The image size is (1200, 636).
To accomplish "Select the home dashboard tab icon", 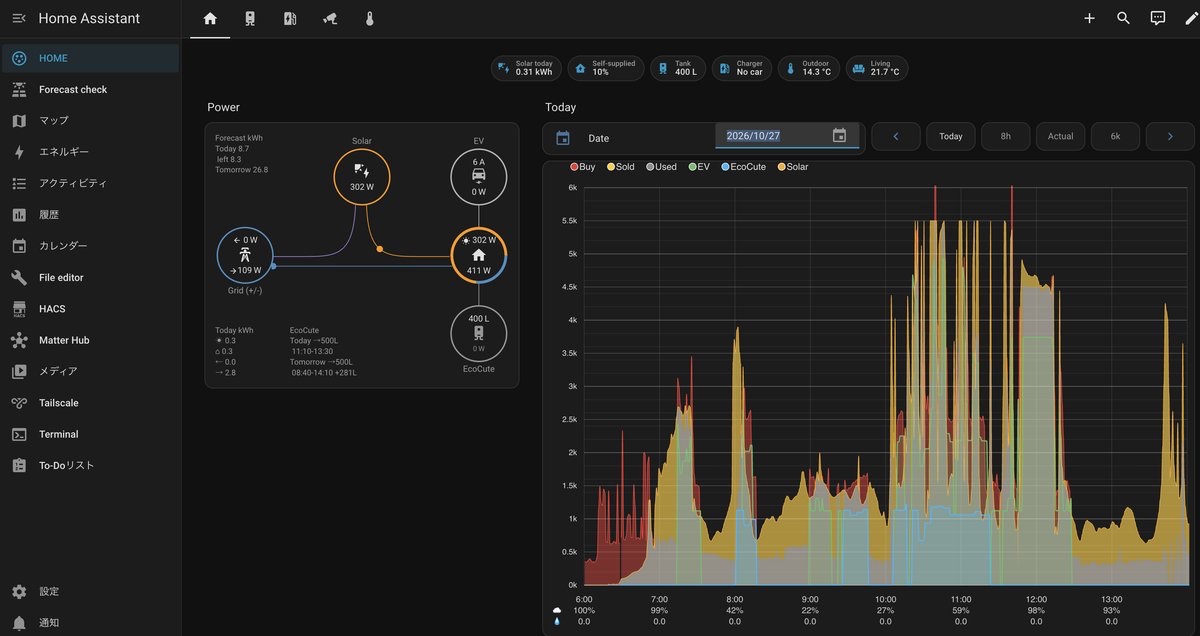I will [210, 19].
